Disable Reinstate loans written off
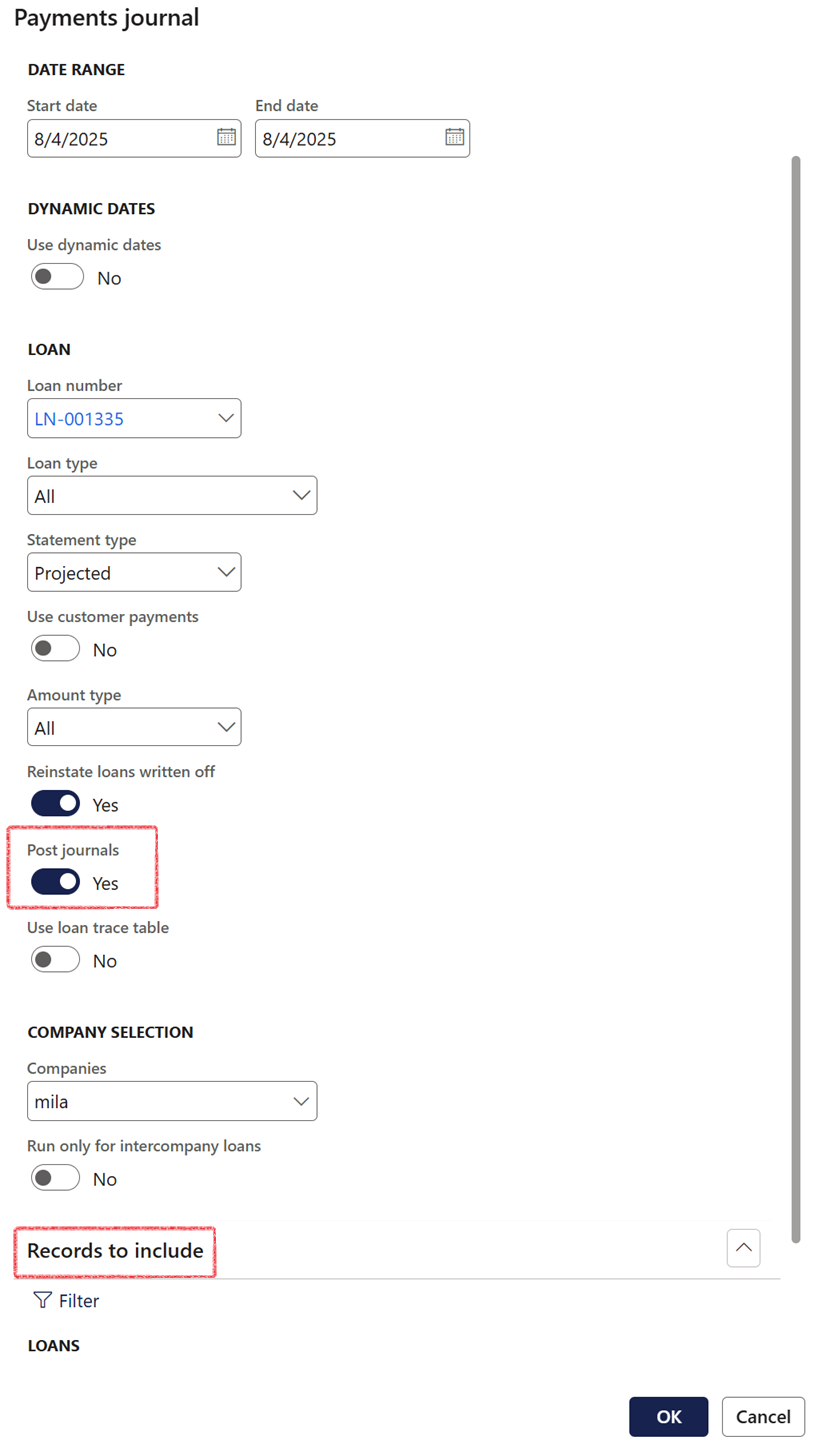818x1448 pixels. 56,803
